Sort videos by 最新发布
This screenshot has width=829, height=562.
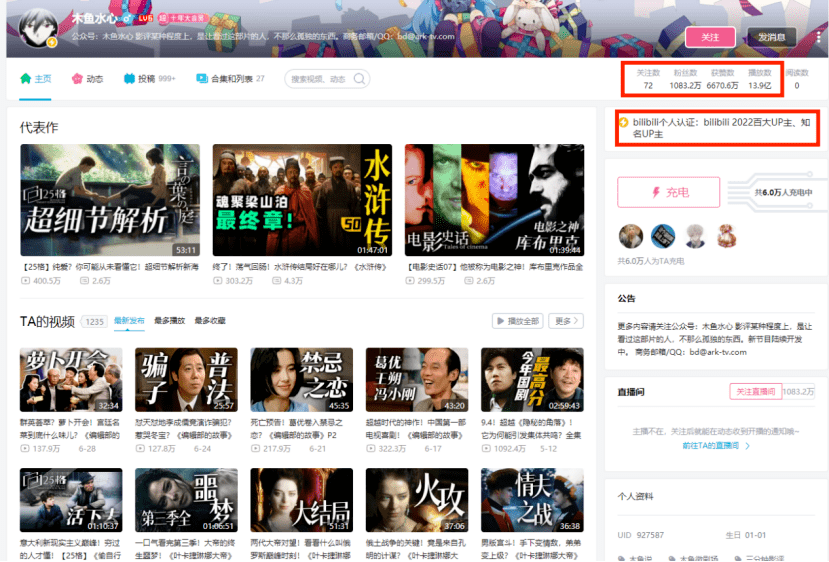pos(129,320)
